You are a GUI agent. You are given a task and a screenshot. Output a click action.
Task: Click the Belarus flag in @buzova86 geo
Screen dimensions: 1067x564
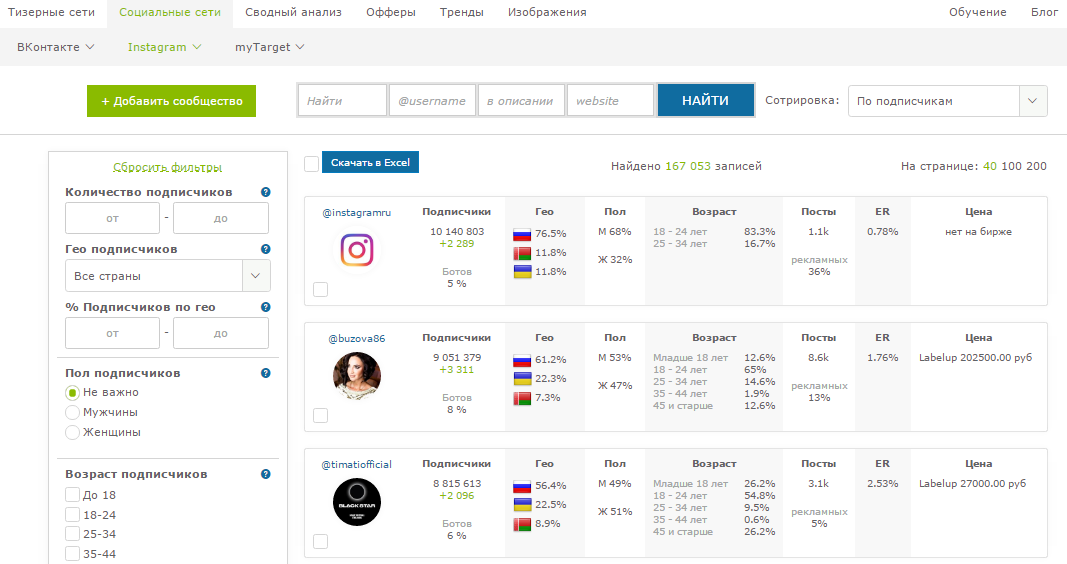coord(522,398)
